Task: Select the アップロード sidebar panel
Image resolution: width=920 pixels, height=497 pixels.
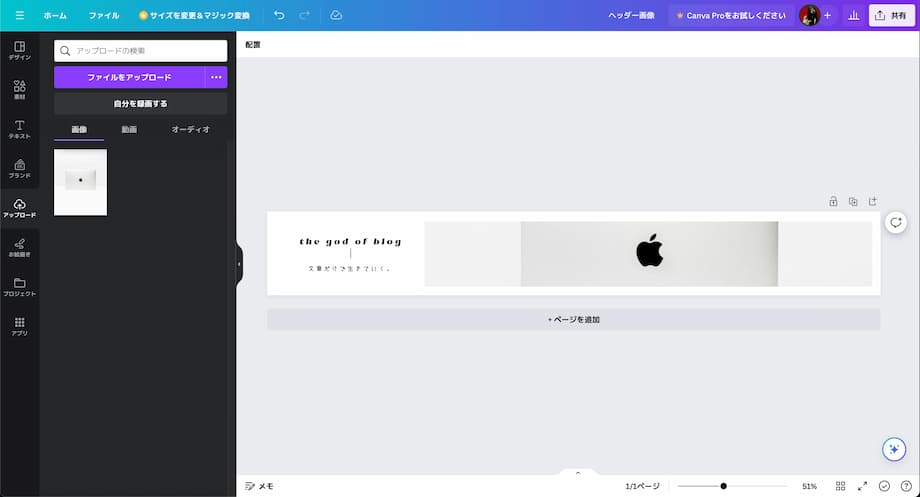Action: pyautogui.click(x=19, y=208)
